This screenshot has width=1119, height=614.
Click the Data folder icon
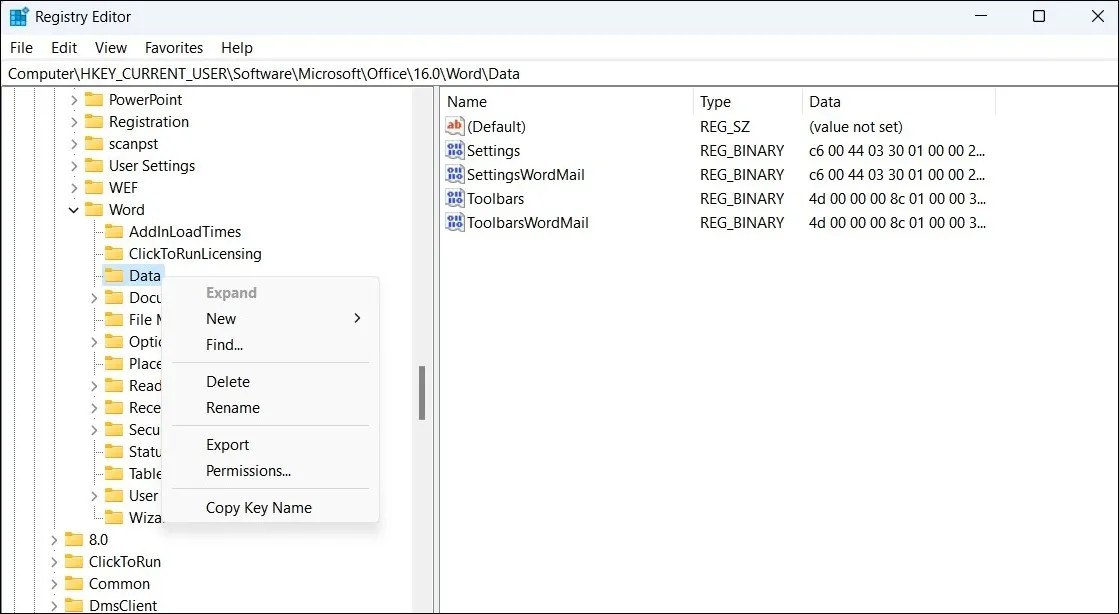pyautogui.click(x=113, y=276)
